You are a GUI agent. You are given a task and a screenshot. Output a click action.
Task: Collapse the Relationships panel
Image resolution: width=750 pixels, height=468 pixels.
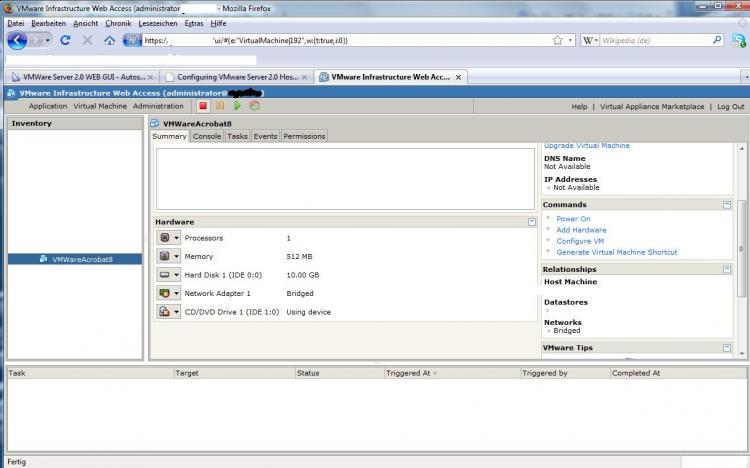727,269
